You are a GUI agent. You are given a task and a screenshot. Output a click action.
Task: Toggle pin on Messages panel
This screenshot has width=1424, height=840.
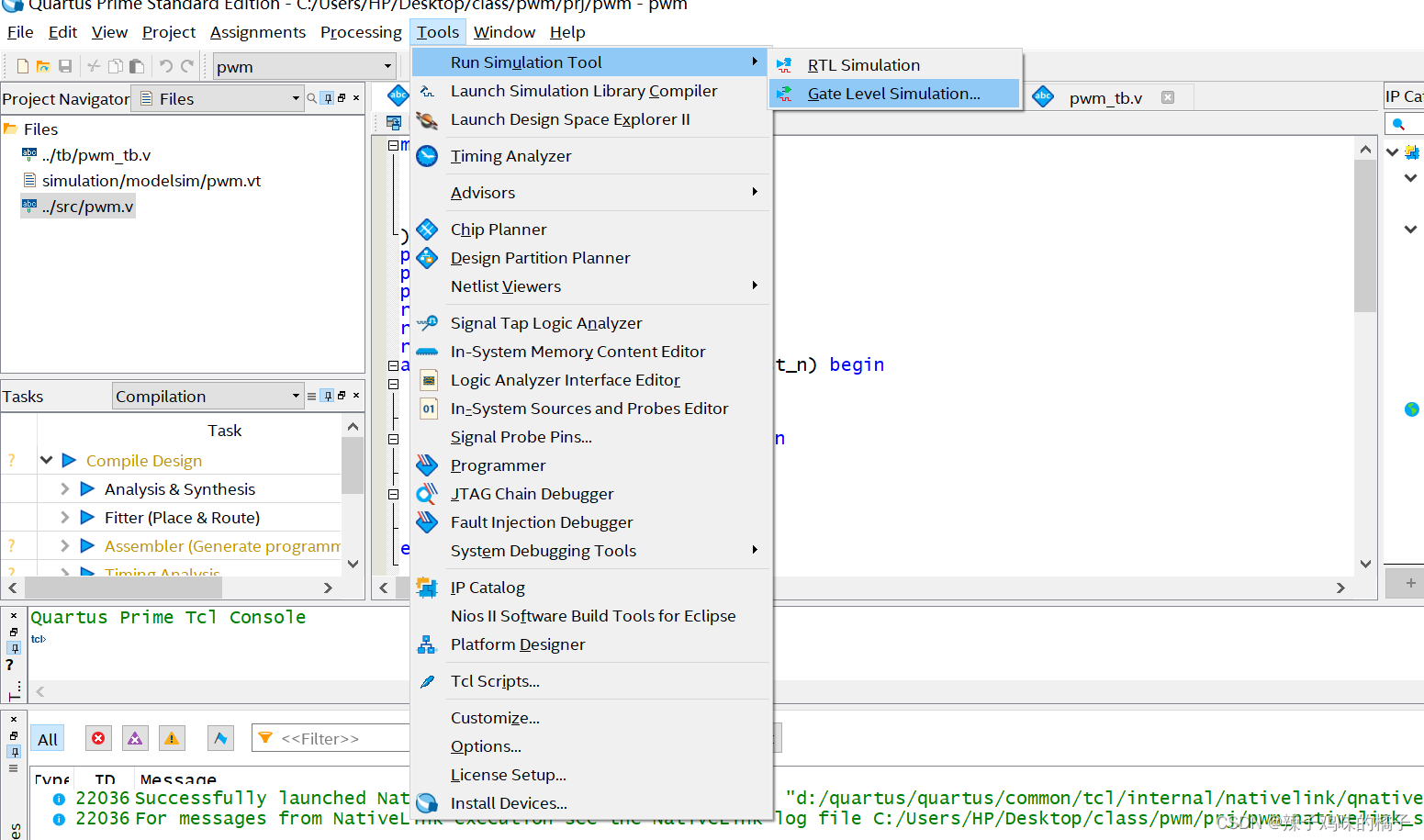coord(14,752)
